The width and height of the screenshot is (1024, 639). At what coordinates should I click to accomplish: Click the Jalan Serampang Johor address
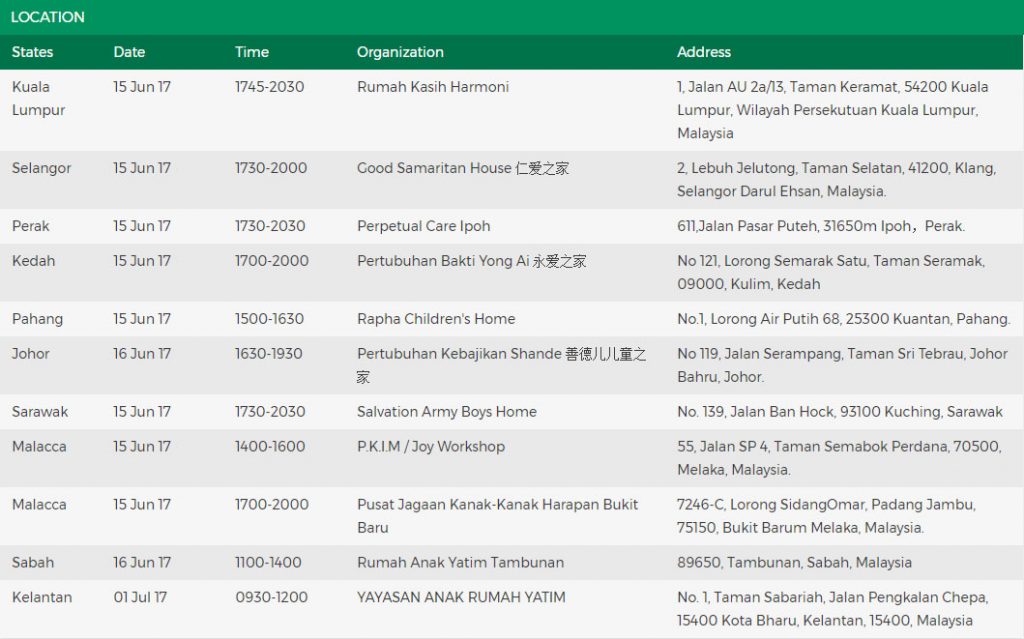(x=842, y=365)
